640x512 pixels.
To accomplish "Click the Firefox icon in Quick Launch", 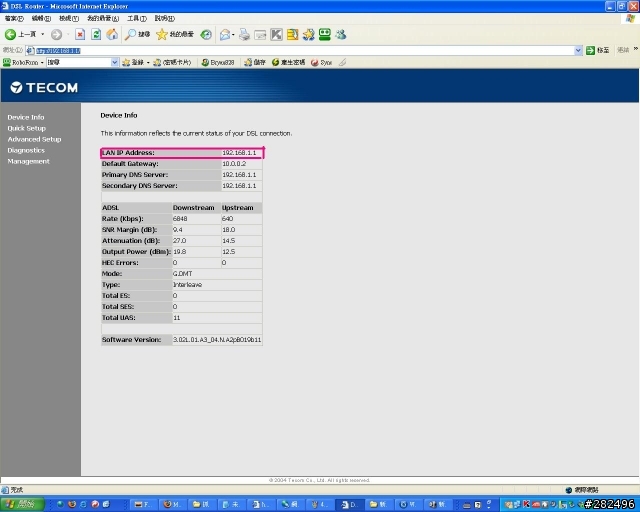I will (72, 504).
